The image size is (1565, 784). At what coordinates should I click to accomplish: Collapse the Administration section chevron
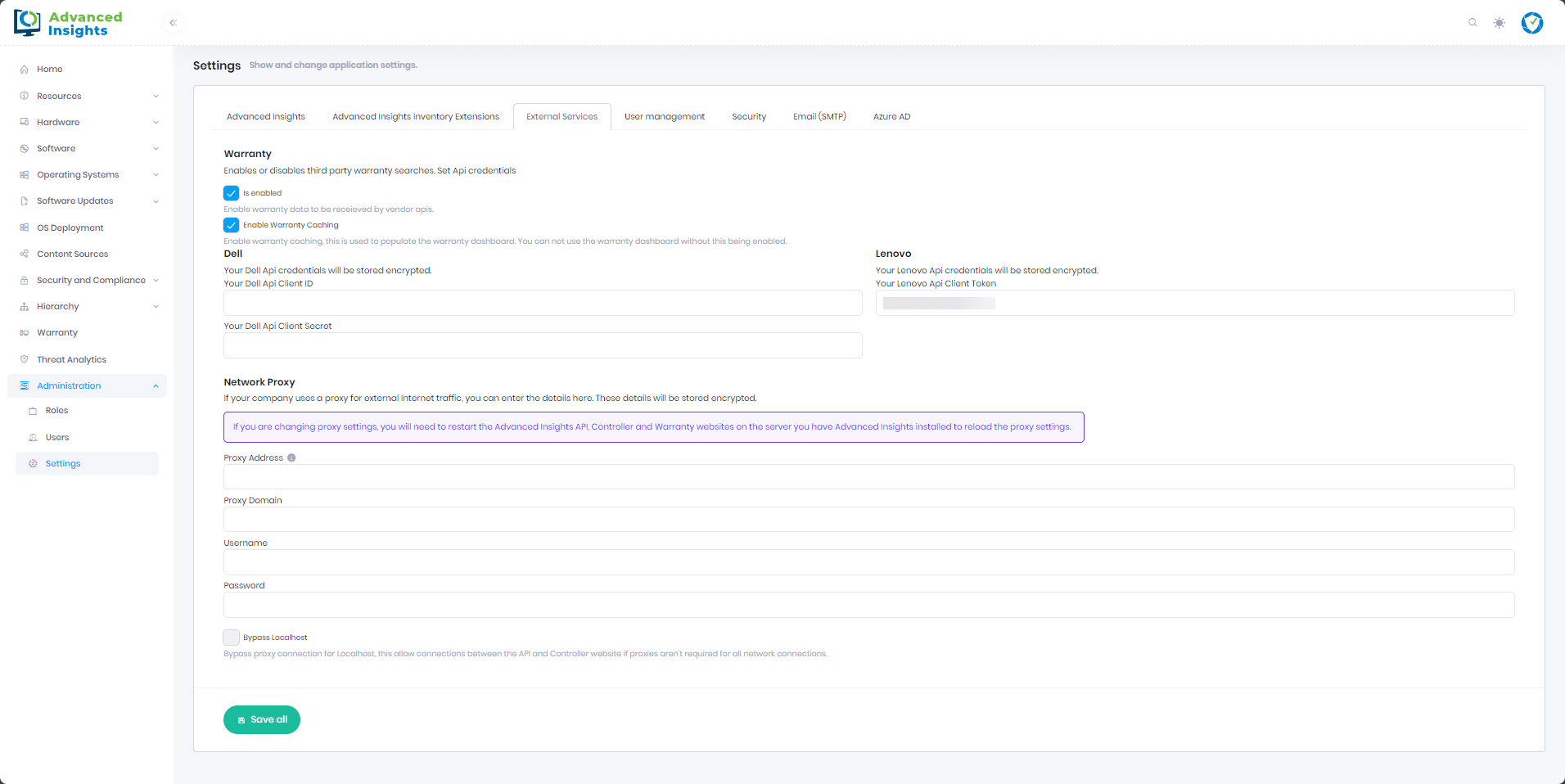click(156, 386)
